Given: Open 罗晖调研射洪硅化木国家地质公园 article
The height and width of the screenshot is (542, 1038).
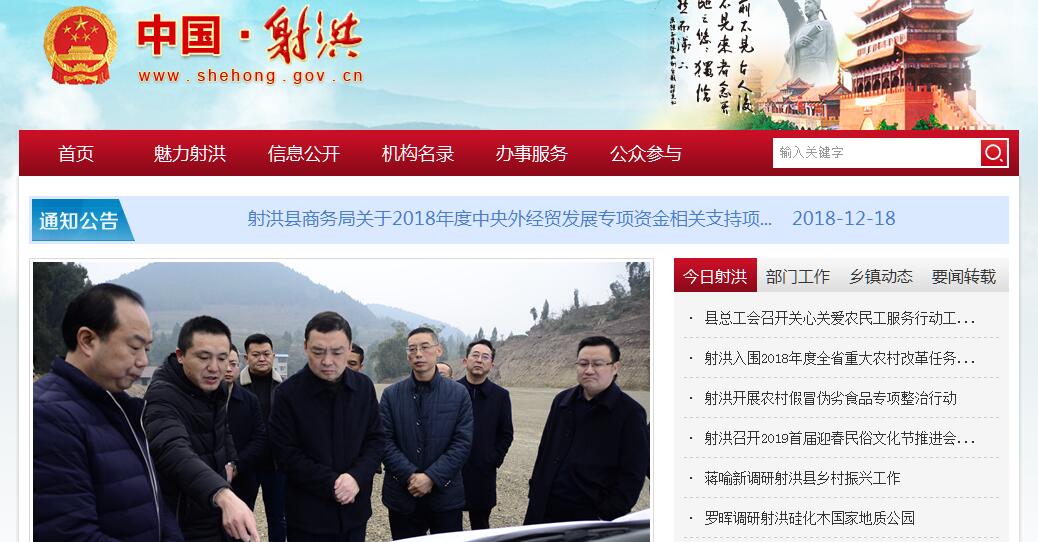Looking at the screenshot, I should 810,518.
